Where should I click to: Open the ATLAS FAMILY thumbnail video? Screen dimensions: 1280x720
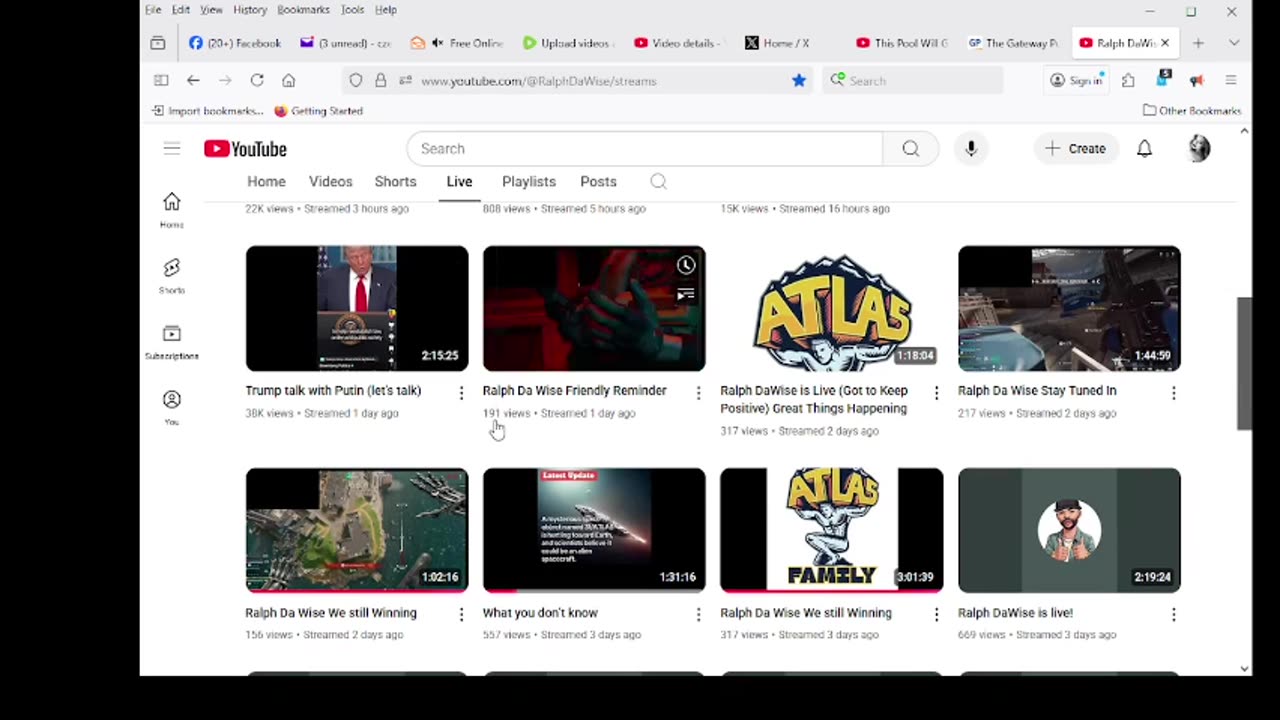[x=831, y=530]
